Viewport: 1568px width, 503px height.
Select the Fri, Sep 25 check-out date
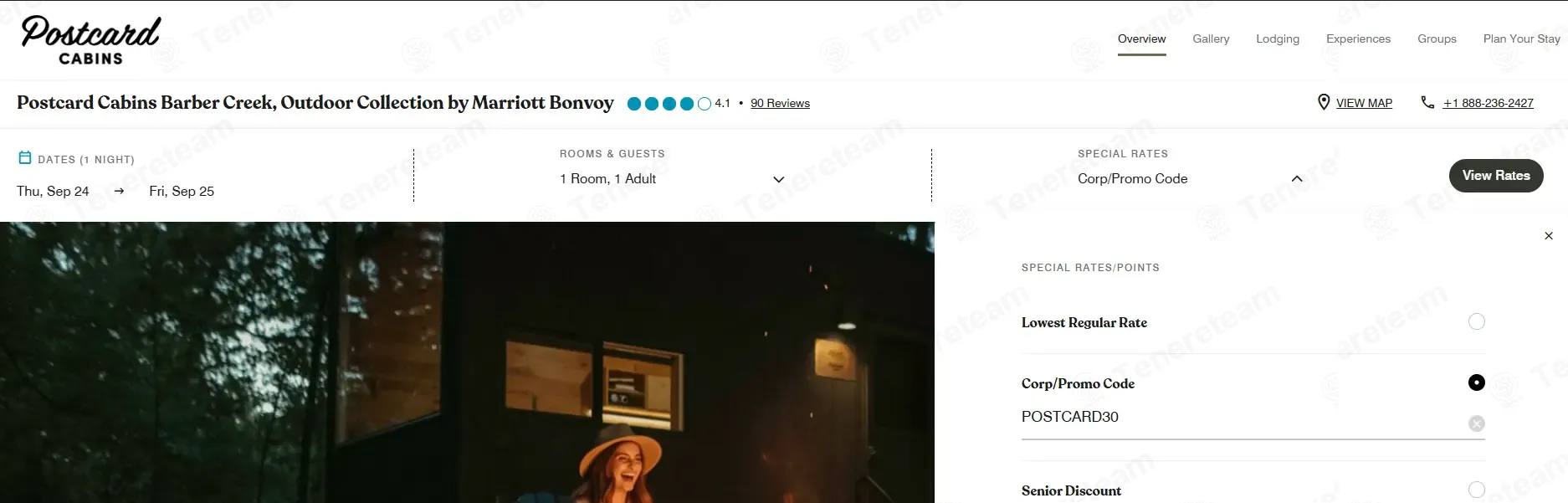point(182,192)
